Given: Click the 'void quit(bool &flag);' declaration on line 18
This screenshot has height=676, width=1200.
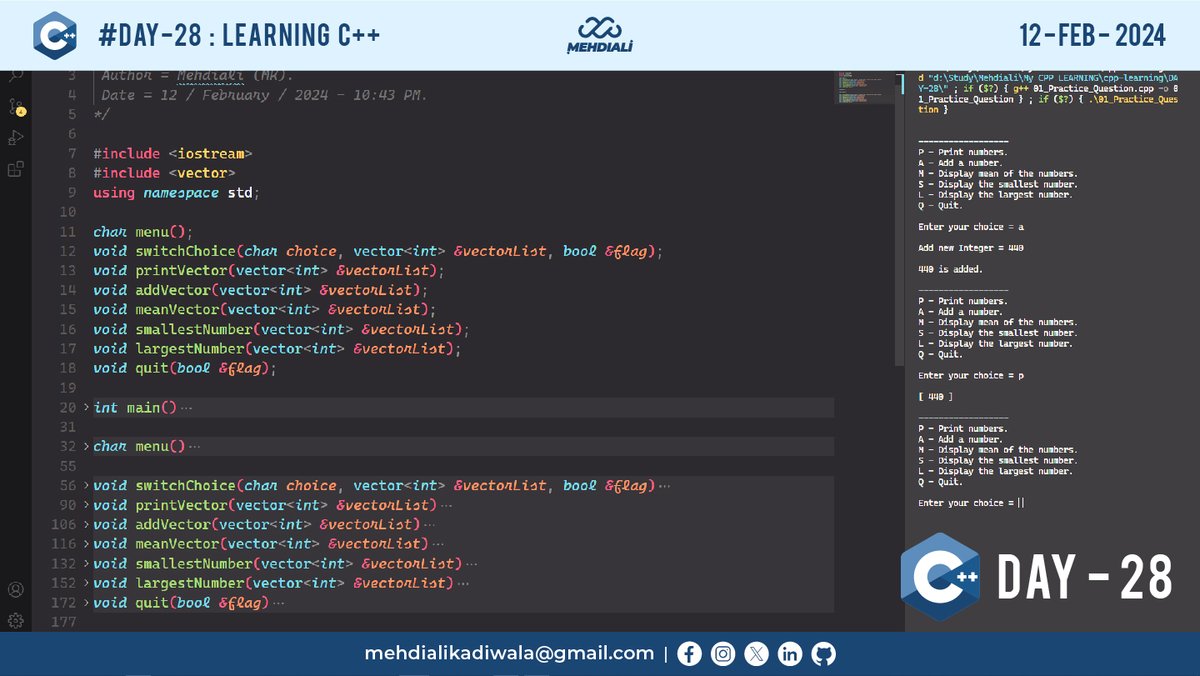Looking at the screenshot, I should [184, 368].
